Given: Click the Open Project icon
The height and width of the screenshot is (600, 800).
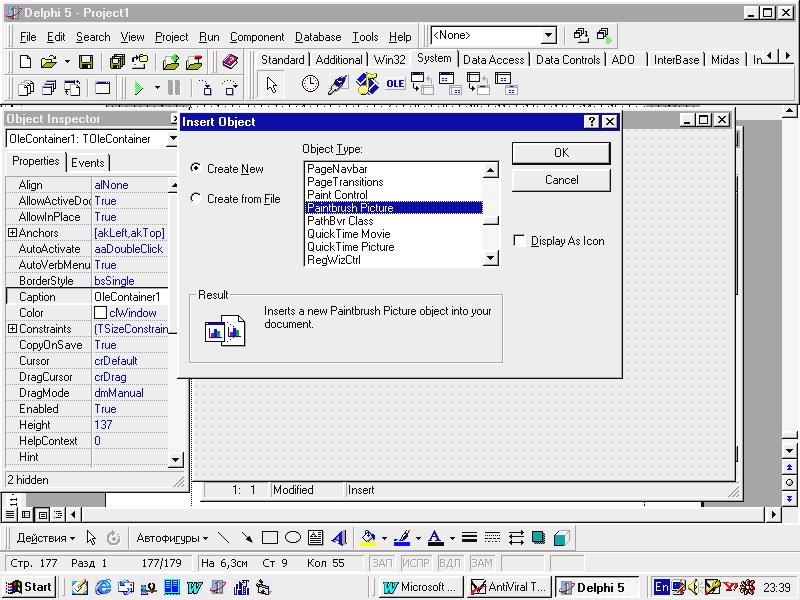Looking at the screenshot, I should [x=140, y=62].
